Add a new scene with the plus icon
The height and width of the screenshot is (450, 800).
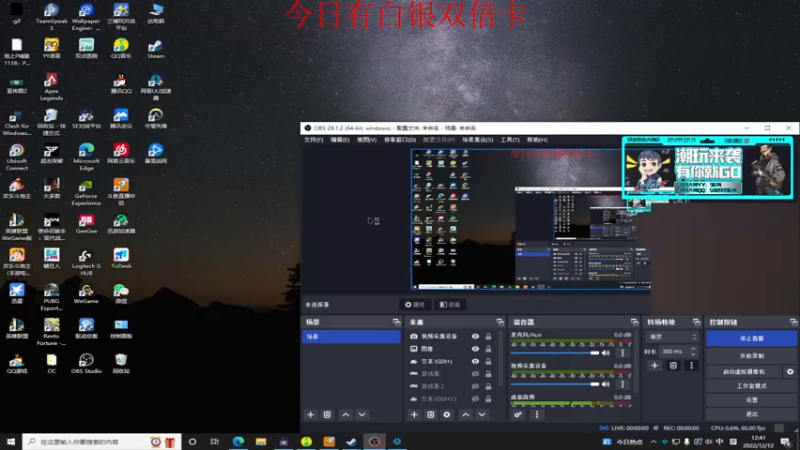pyautogui.click(x=310, y=415)
